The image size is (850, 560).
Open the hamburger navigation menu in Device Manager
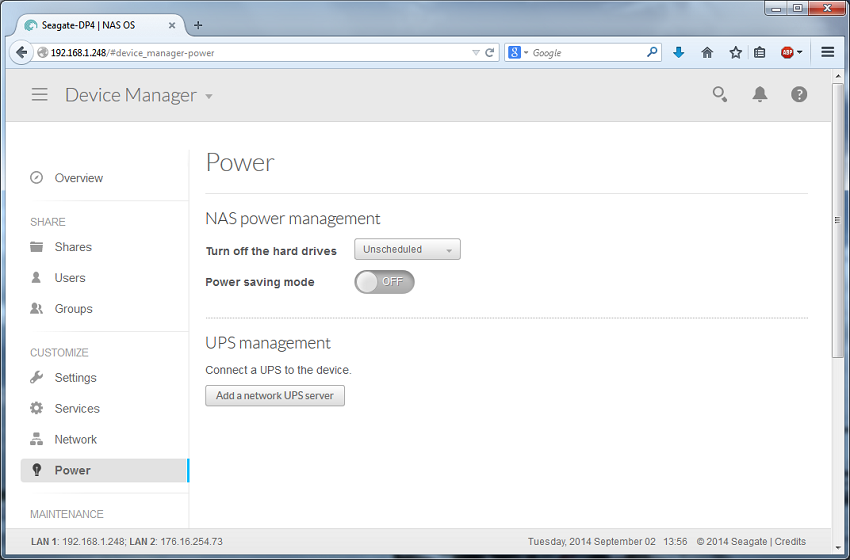(x=40, y=95)
